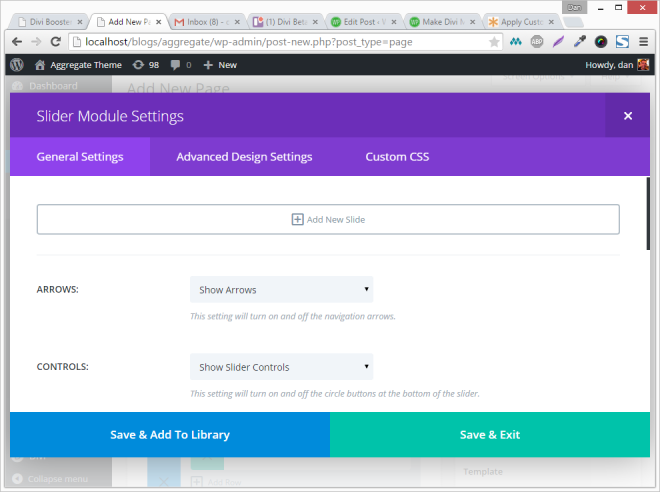660x492 pixels.
Task: Open a new browser tab
Action: (x=573, y=22)
